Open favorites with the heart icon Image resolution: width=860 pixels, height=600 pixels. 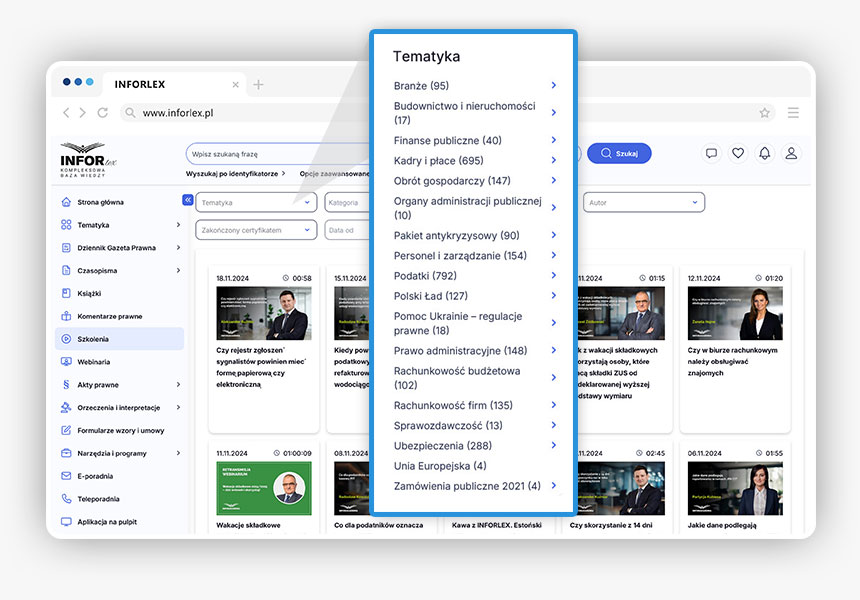click(738, 153)
